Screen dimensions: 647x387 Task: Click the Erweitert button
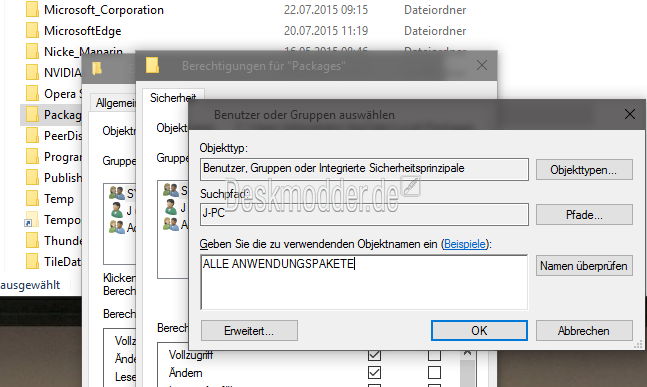tap(249, 330)
